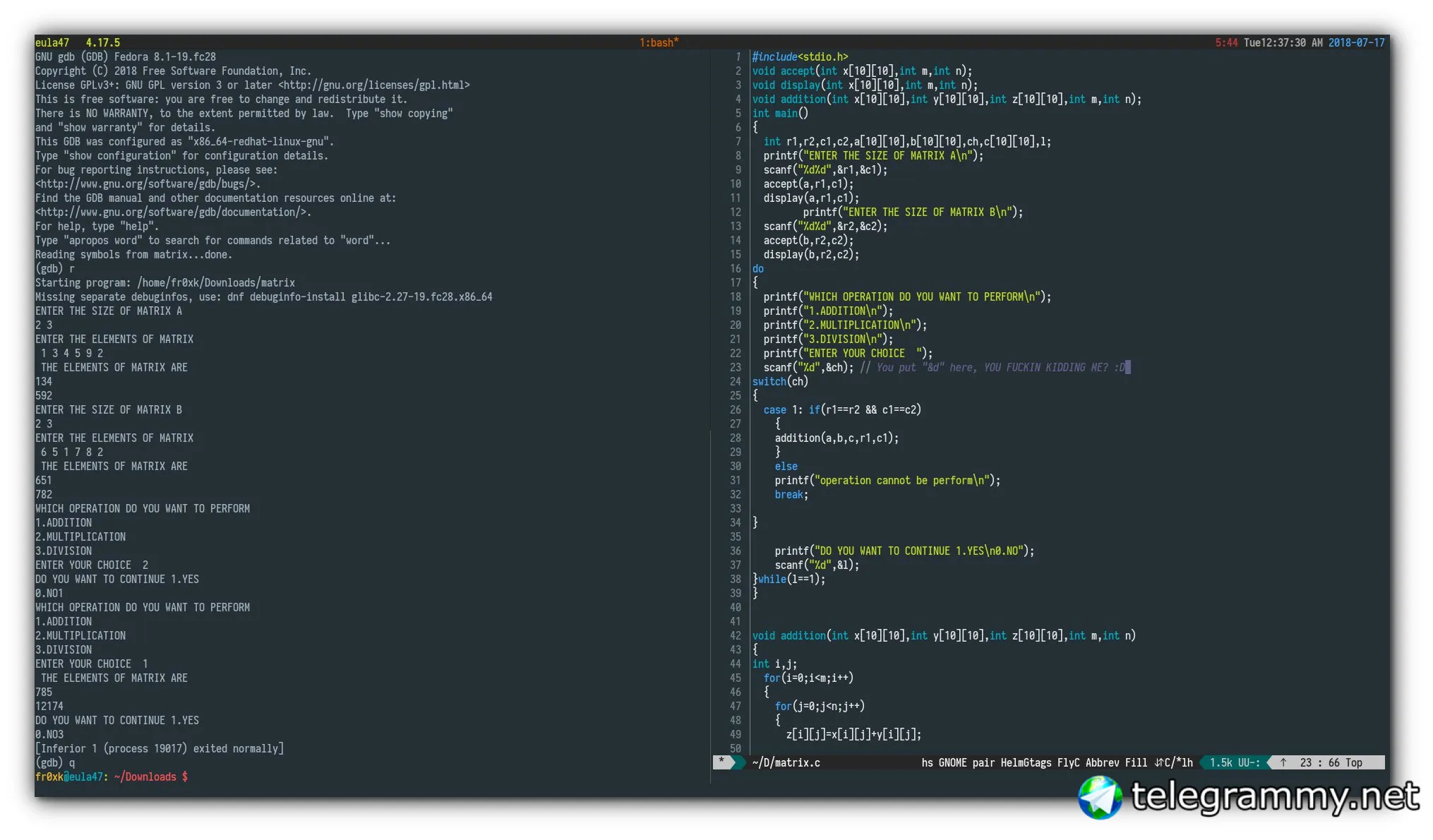Image resolution: width=1433 pixels, height=840 pixels.
Task: Click the telegrammy.net watermark text
Action: (1274, 797)
